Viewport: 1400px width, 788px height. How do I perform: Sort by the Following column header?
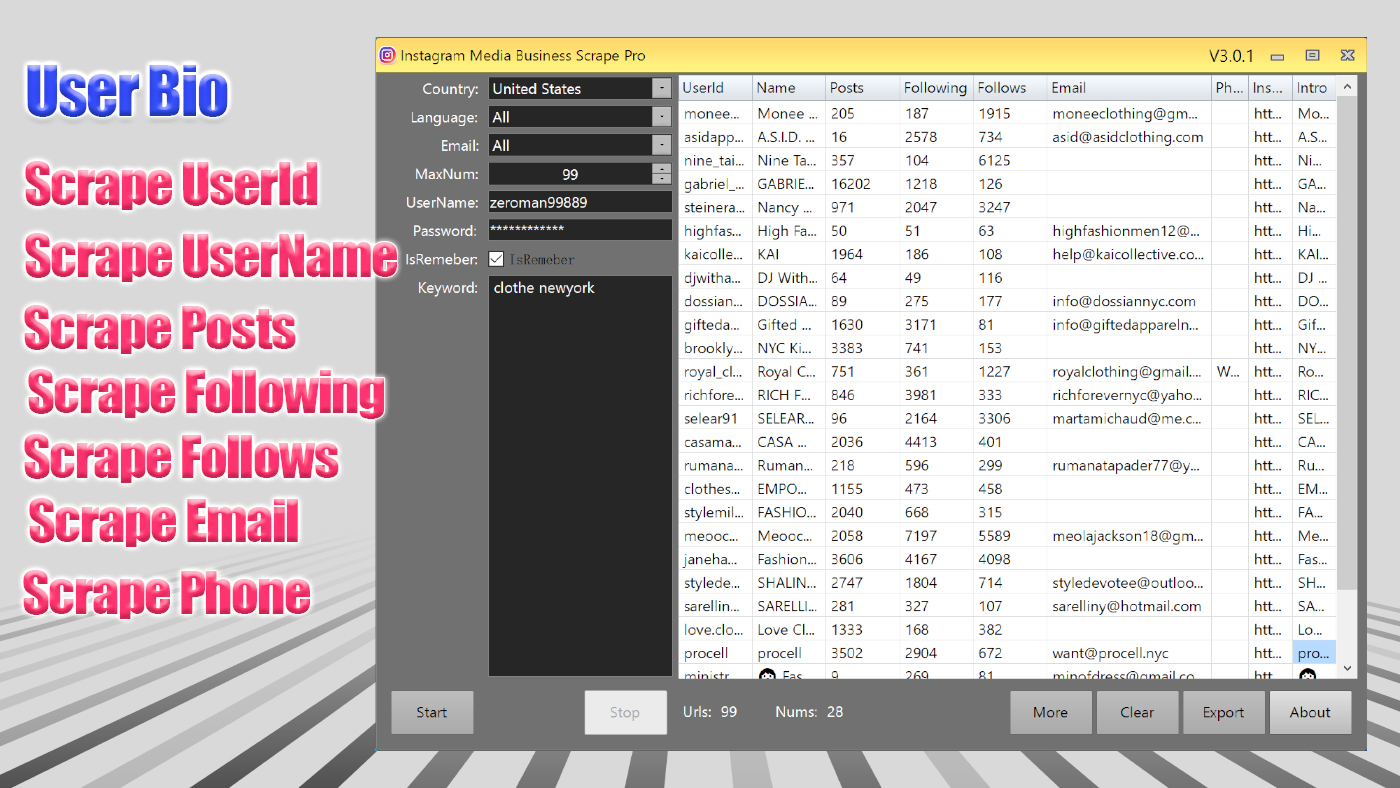point(936,88)
